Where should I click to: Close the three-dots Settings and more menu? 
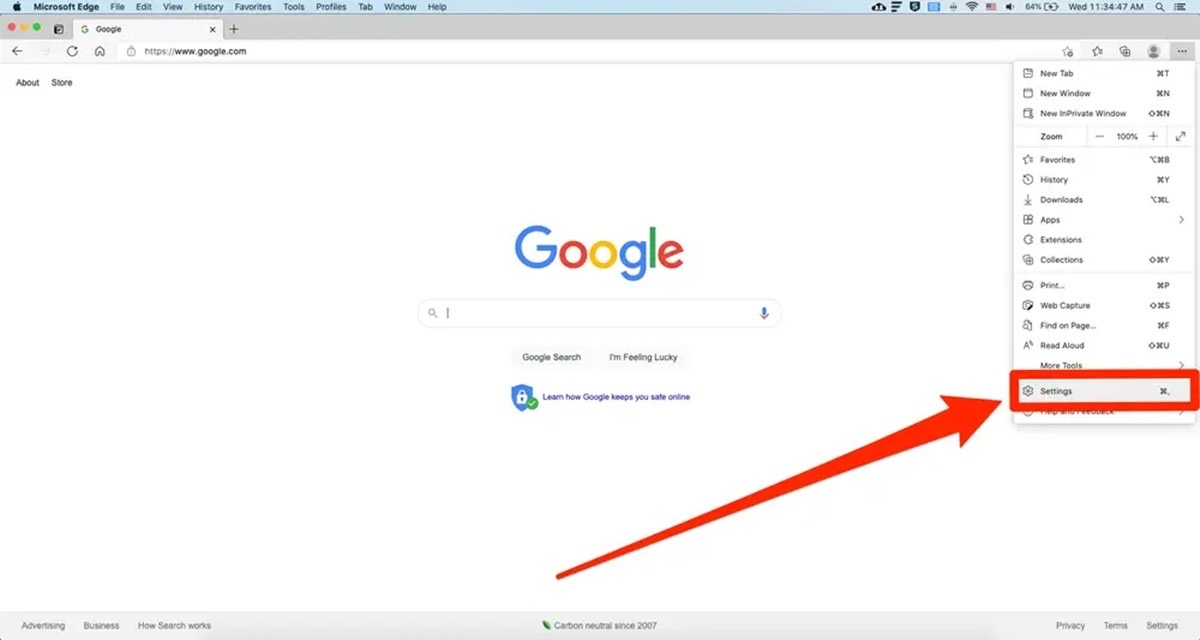pos(1181,51)
